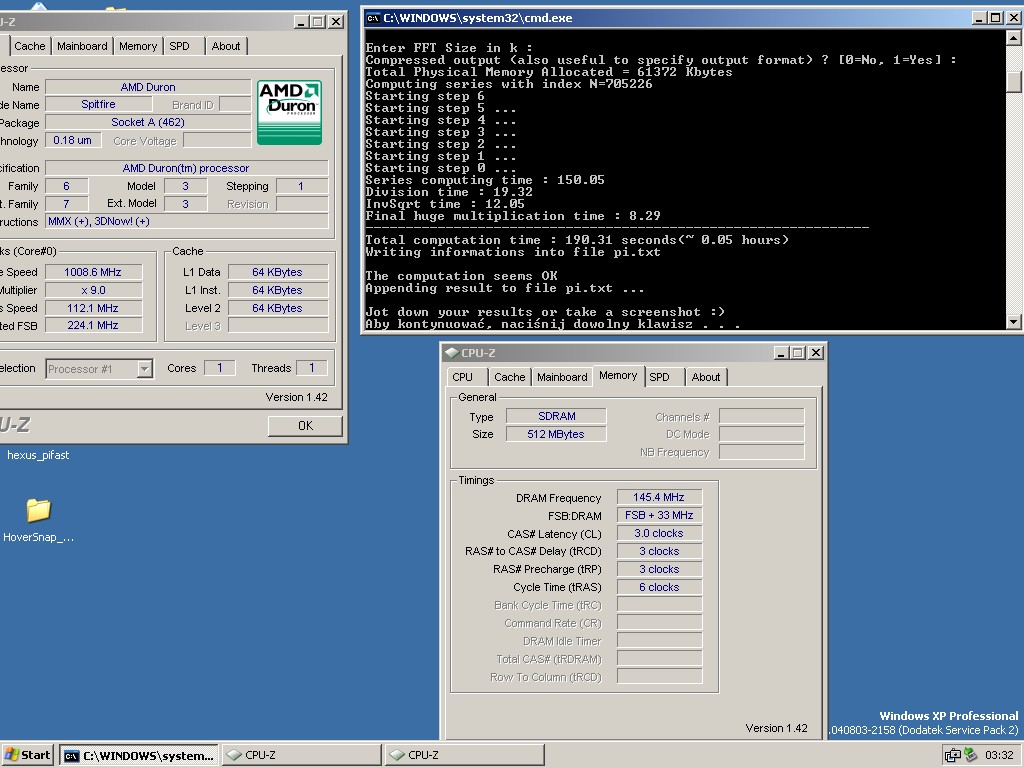1024x768 pixels.
Task: Click the 3.0 clocks CAS latency value
Action: [659, 534]
